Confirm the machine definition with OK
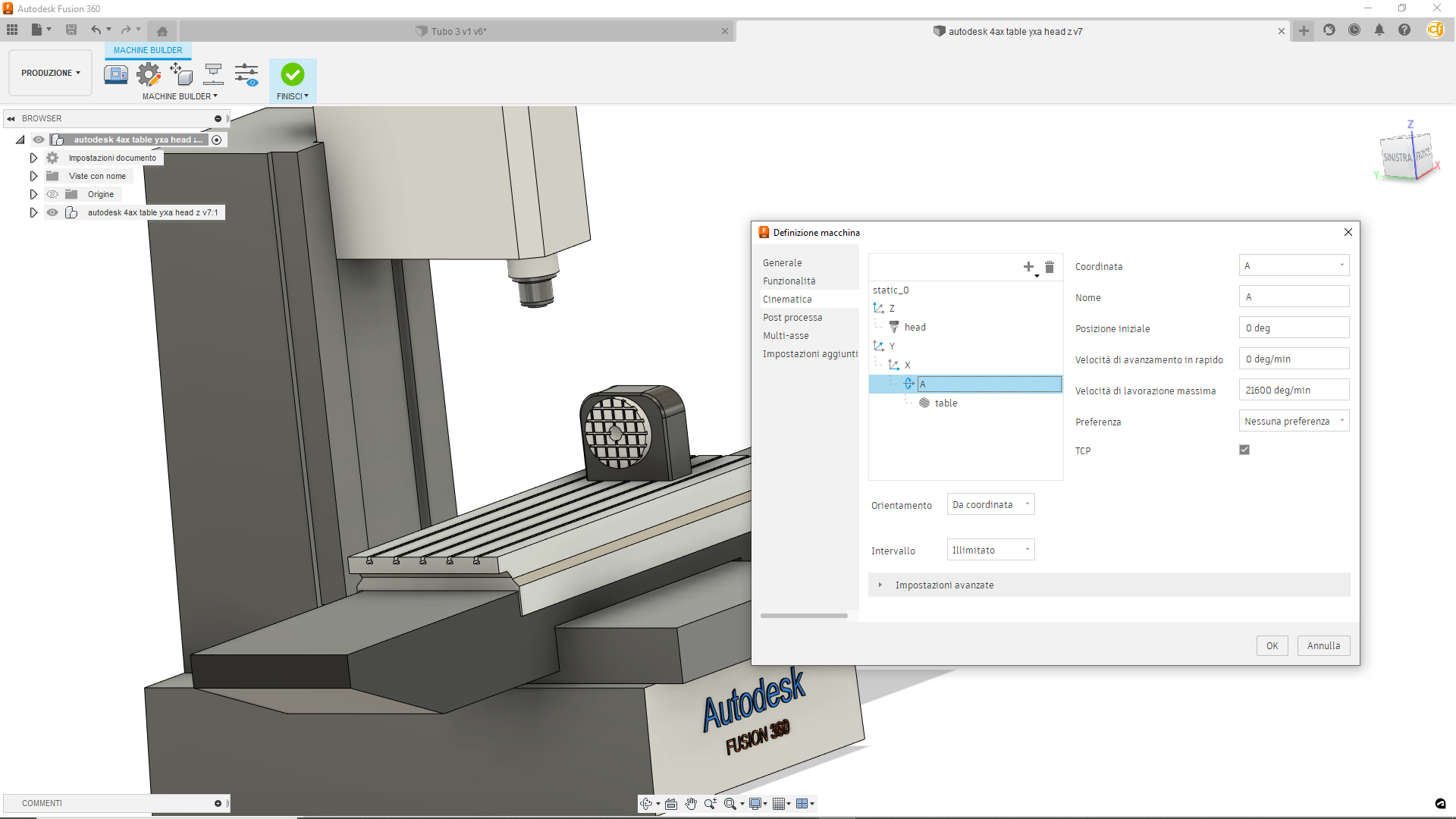The width and height of the screenshot is (1456, 819). pos(1272,645)
